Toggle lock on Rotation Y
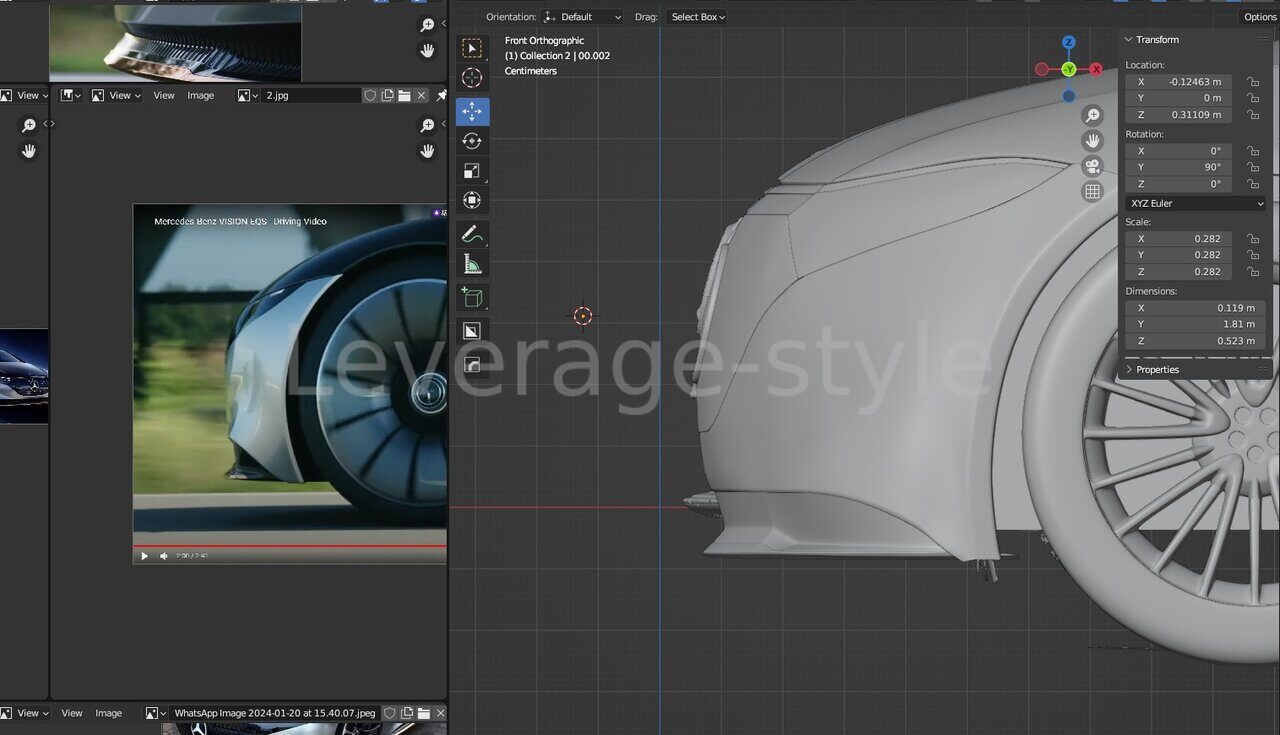Screen dimensions: 1280x735 coord(1252,167)
